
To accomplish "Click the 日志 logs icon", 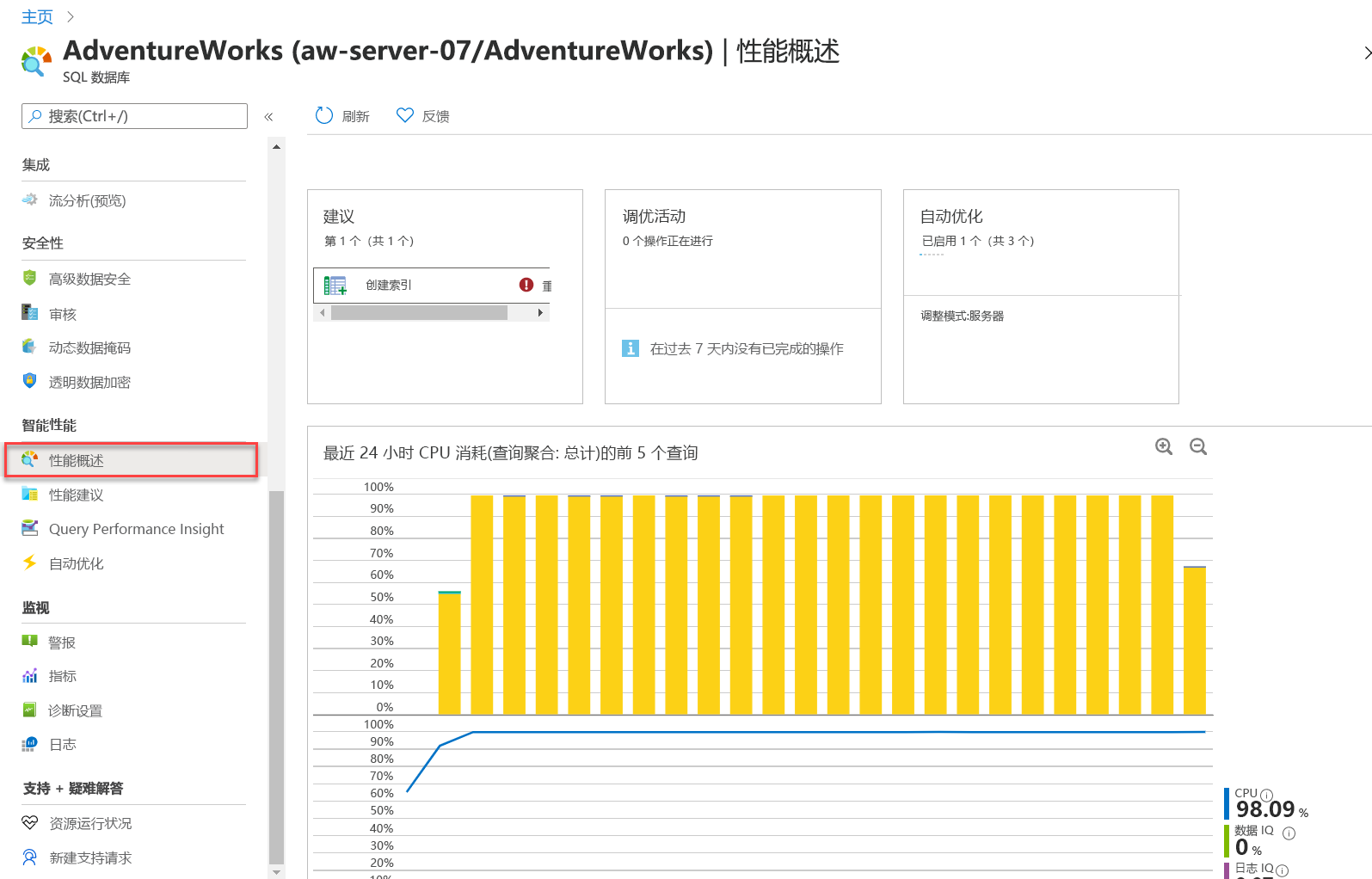I will click(x=30, y=743).
